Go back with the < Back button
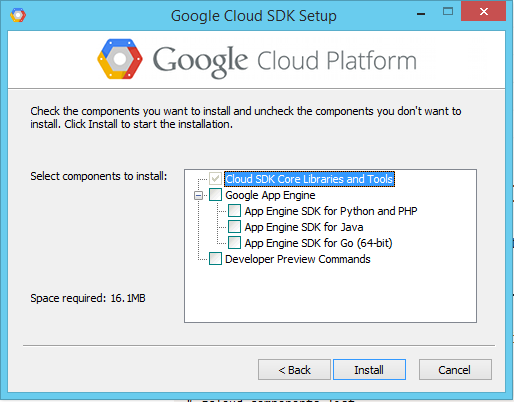514x402 pixels. (x=294, y=369)
